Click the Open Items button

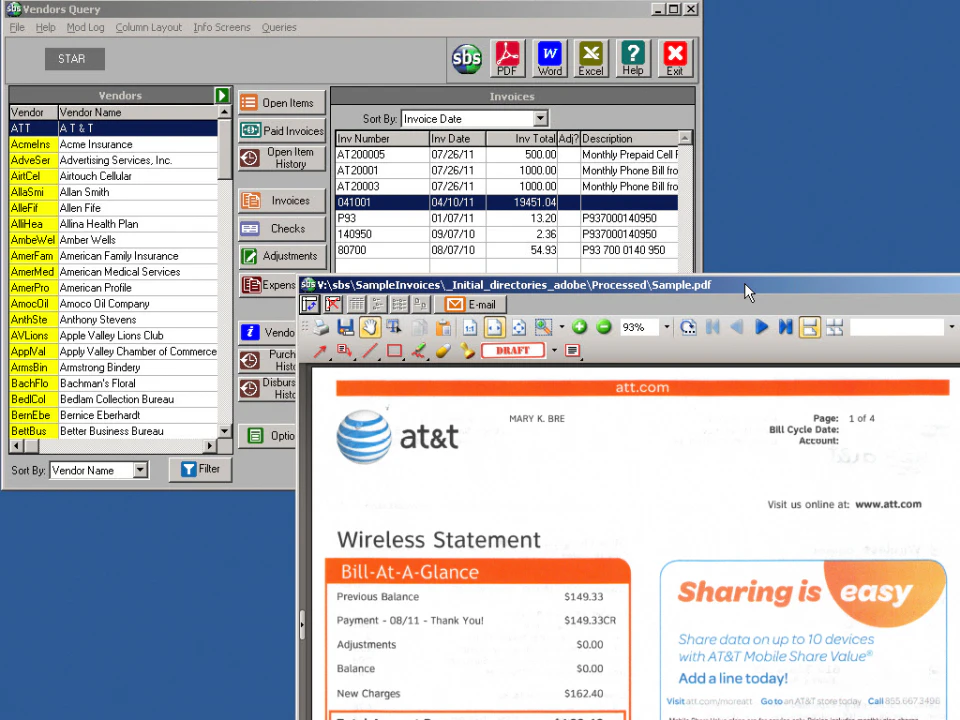point(282,103)
